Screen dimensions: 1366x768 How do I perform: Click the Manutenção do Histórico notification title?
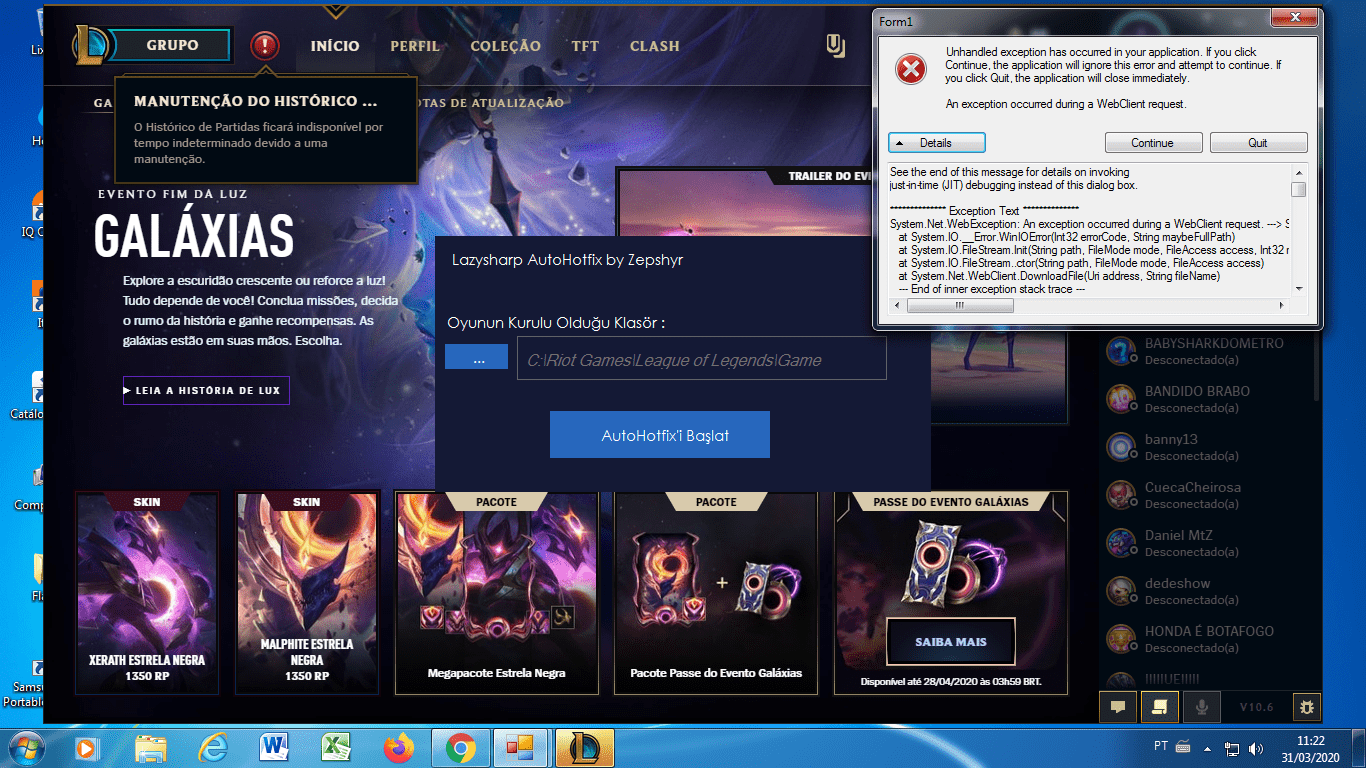[256, 102]
